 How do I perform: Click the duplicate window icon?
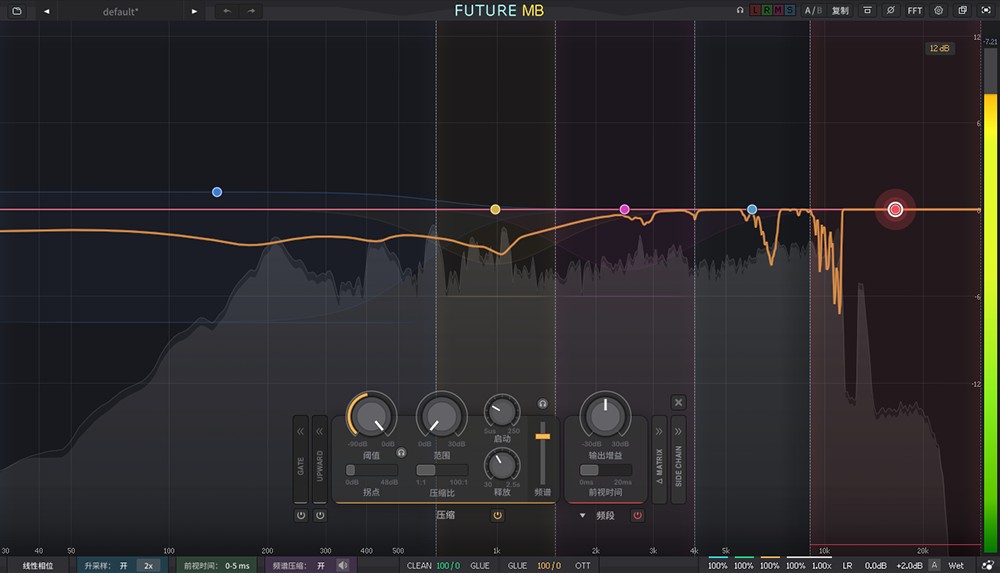pyautogui.click(x=962, y=10)
